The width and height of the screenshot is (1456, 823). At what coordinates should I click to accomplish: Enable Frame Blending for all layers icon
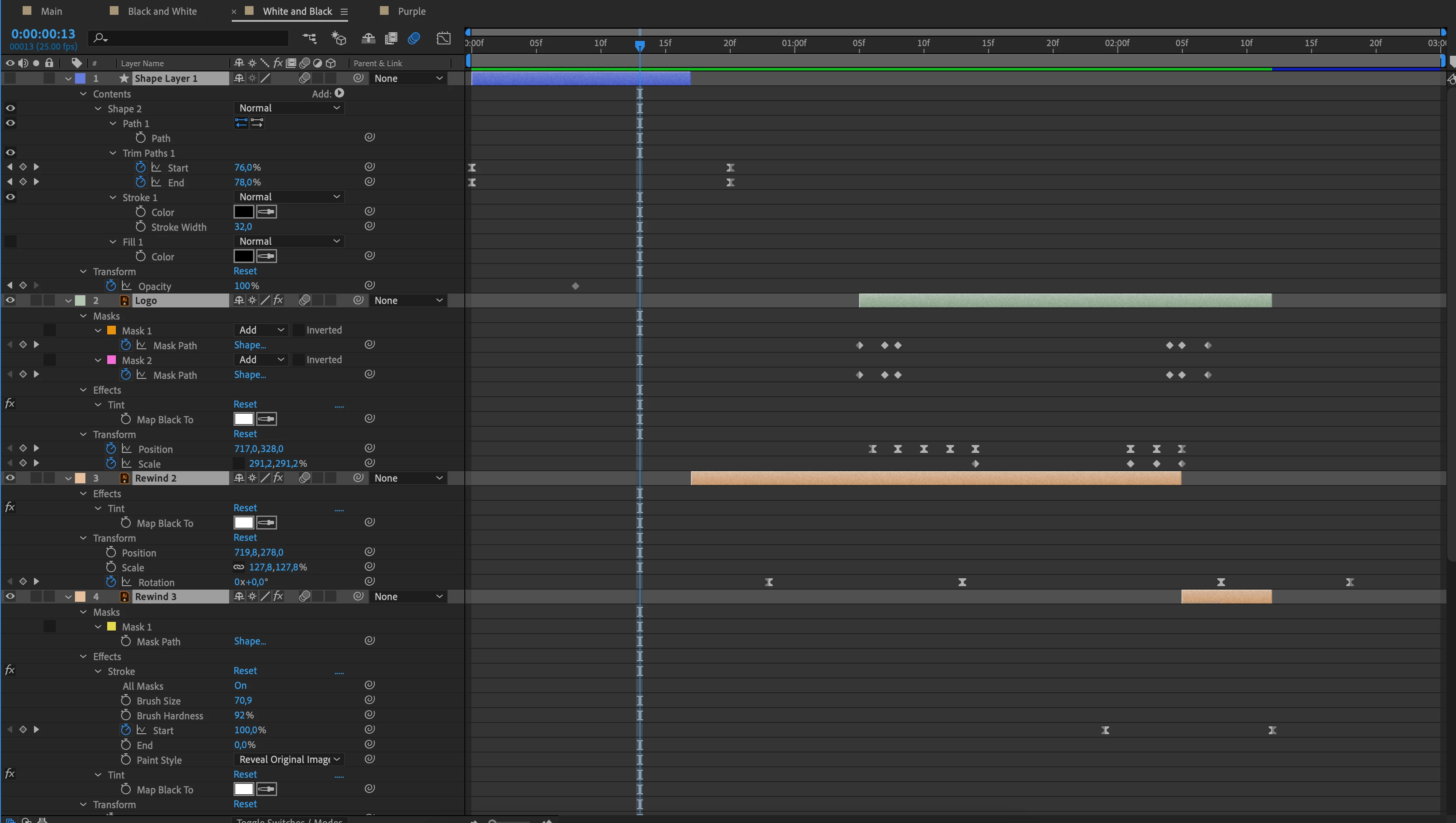pos(391,38)
